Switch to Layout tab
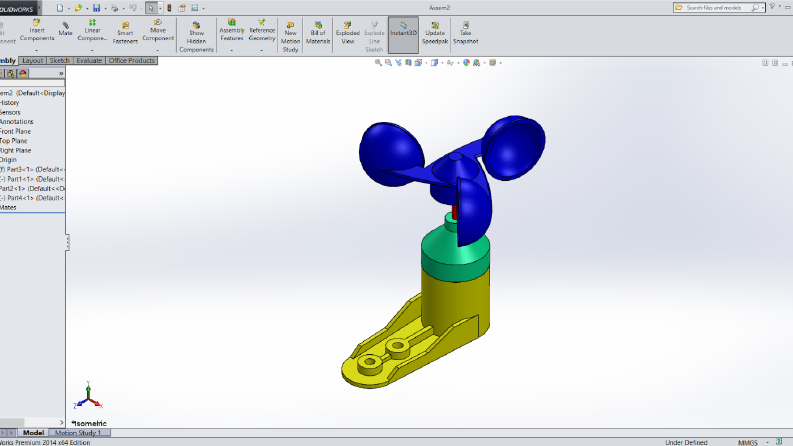 pos(32,61)
